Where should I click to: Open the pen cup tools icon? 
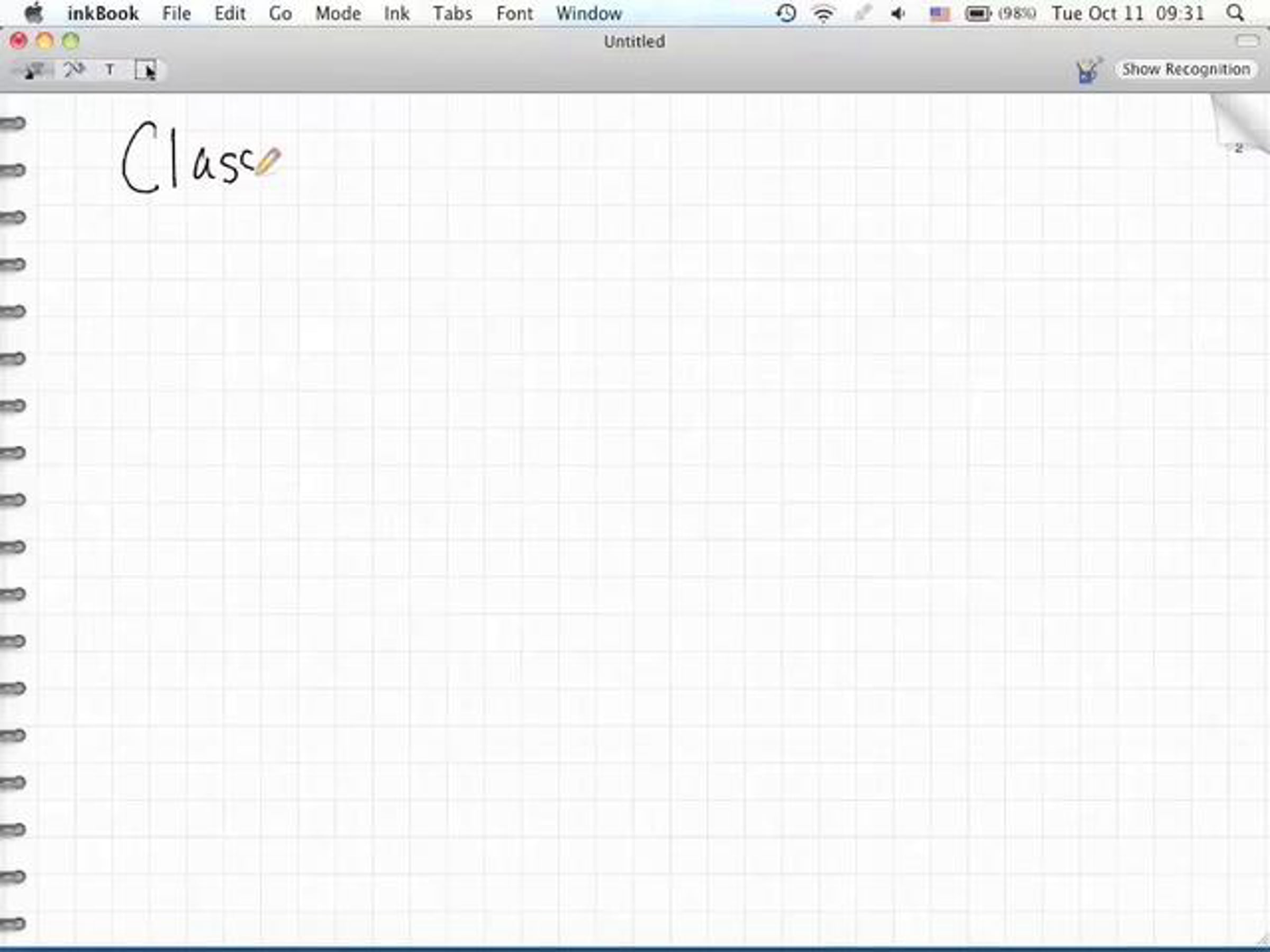(1088, 70)
